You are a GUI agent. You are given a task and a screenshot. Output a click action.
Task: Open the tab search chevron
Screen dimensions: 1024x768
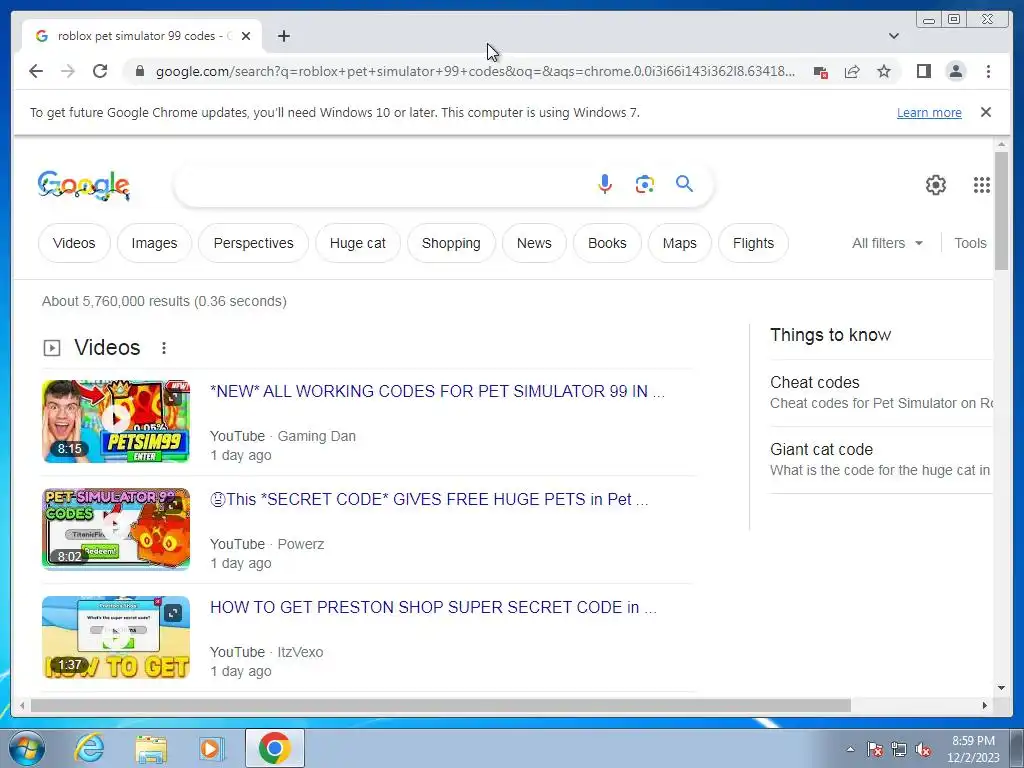[894, 36]
